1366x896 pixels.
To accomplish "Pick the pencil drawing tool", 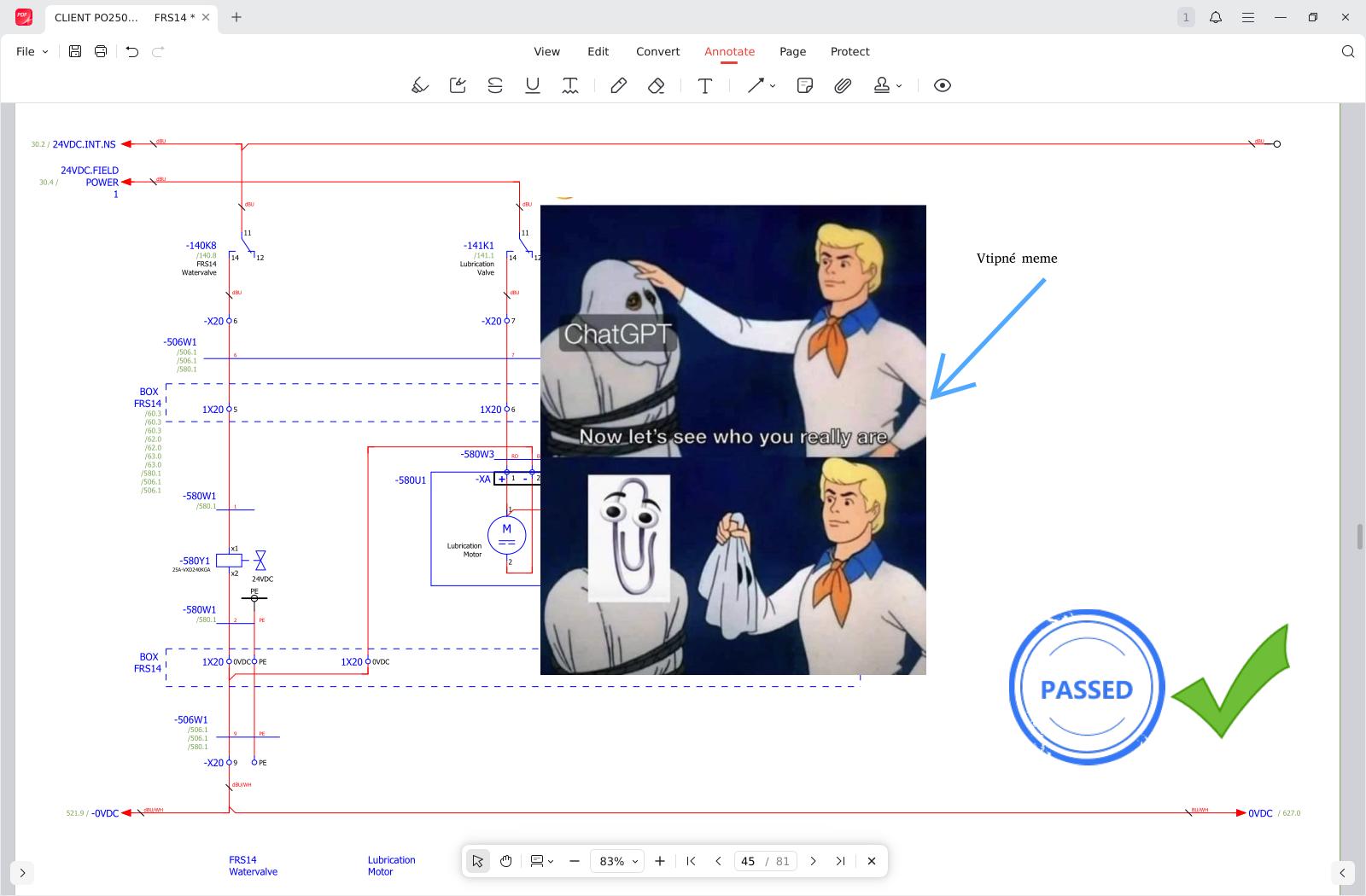I will (619, 85).
